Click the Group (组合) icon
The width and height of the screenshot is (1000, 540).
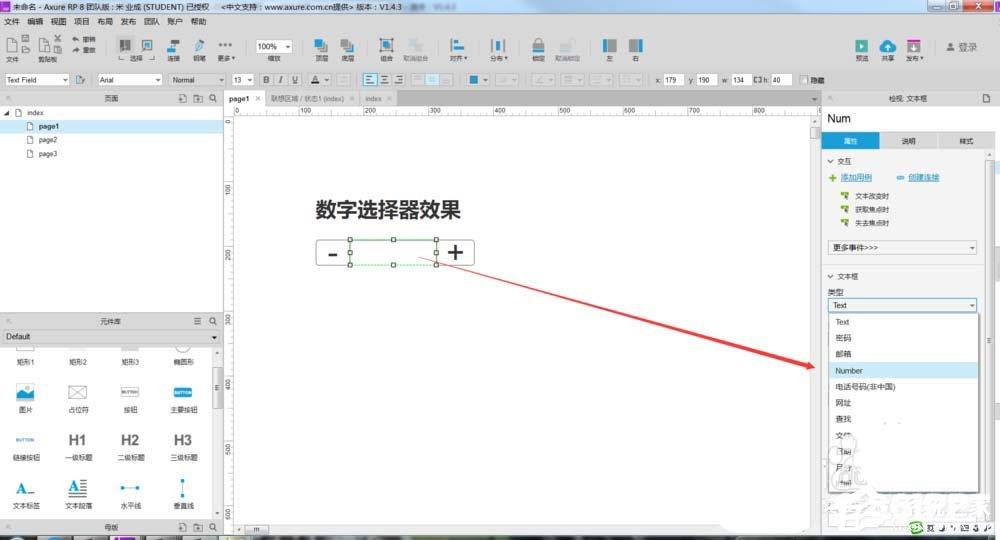click(x=386, y=46)
